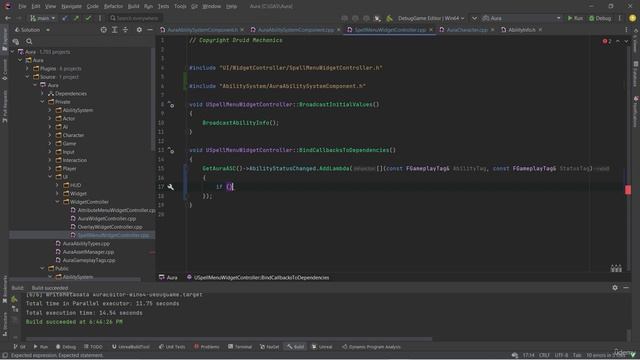Click collapse all icon in Solution panel

pos(125,30)
